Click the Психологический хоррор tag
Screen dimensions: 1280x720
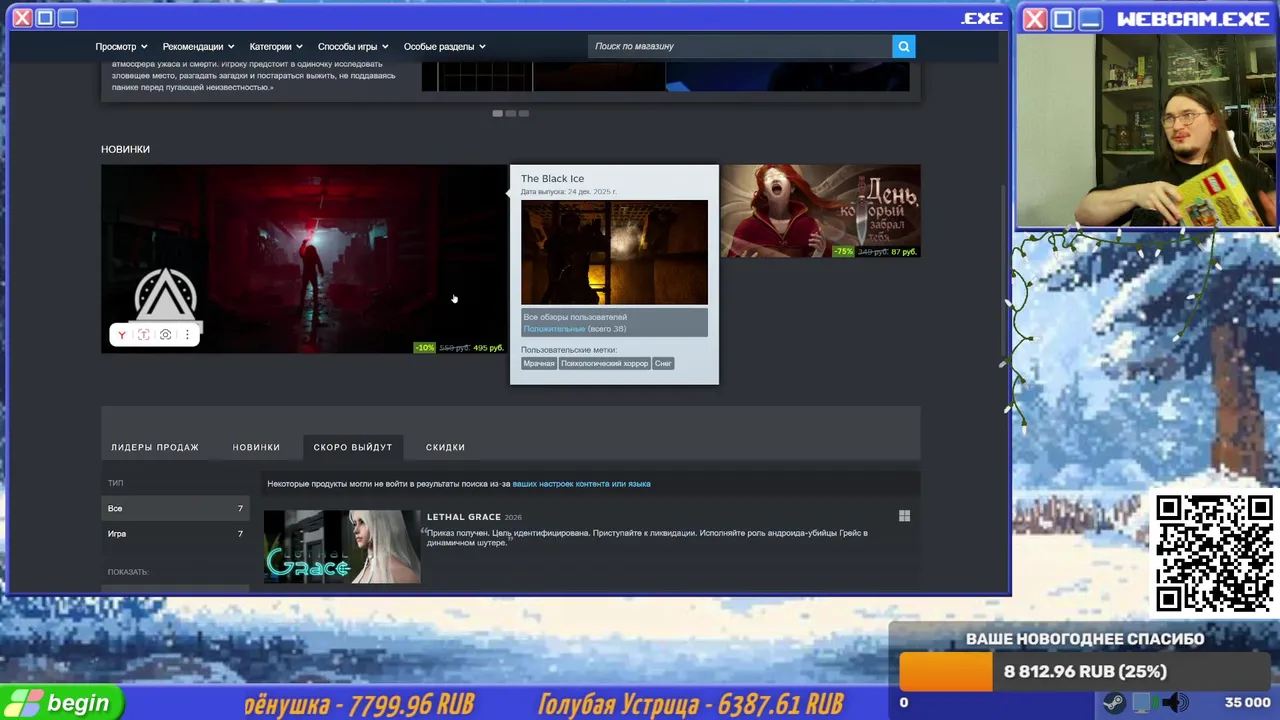point(604,364)
